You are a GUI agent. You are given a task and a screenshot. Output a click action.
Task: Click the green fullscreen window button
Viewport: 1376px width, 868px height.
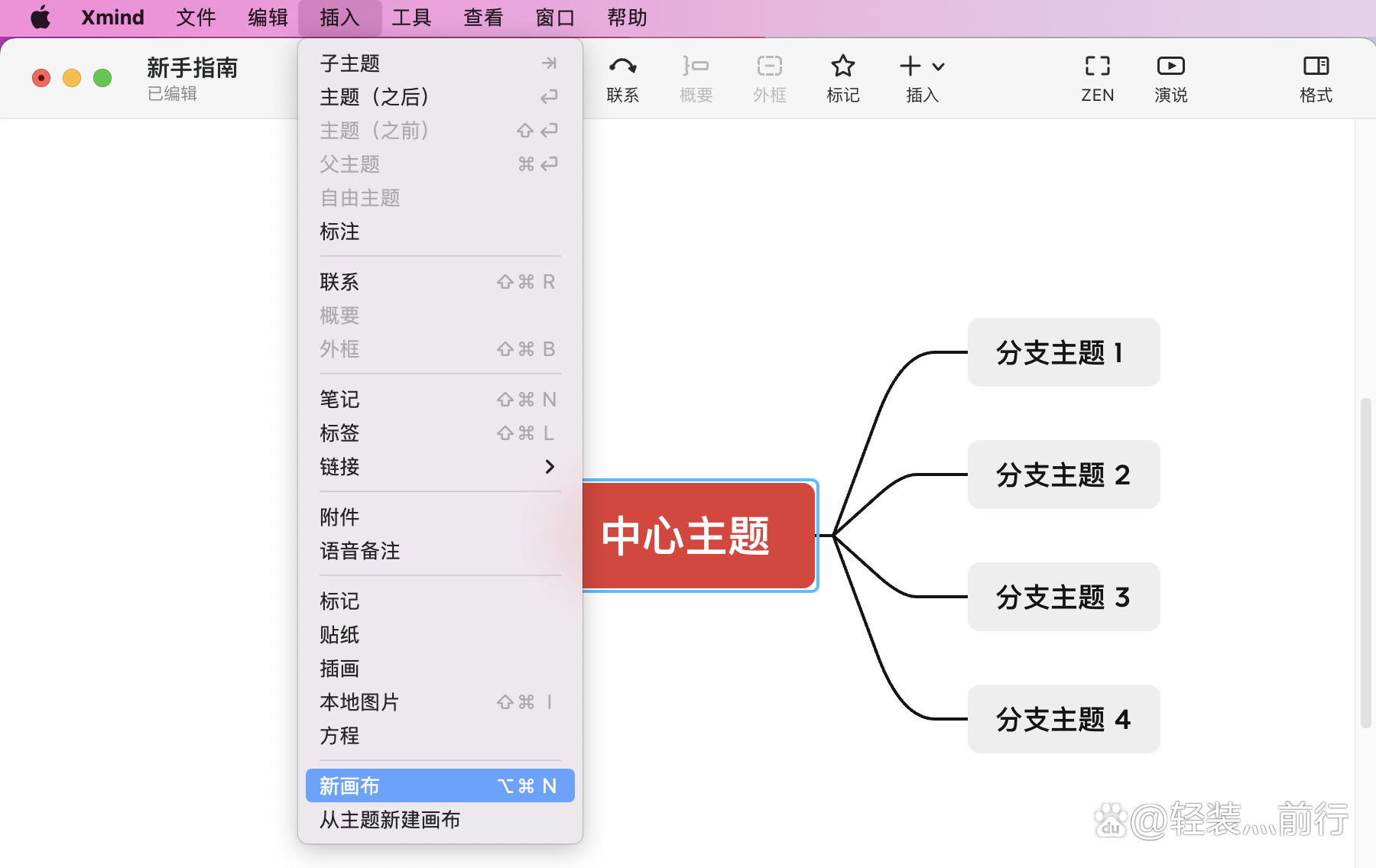coord(102,78)
